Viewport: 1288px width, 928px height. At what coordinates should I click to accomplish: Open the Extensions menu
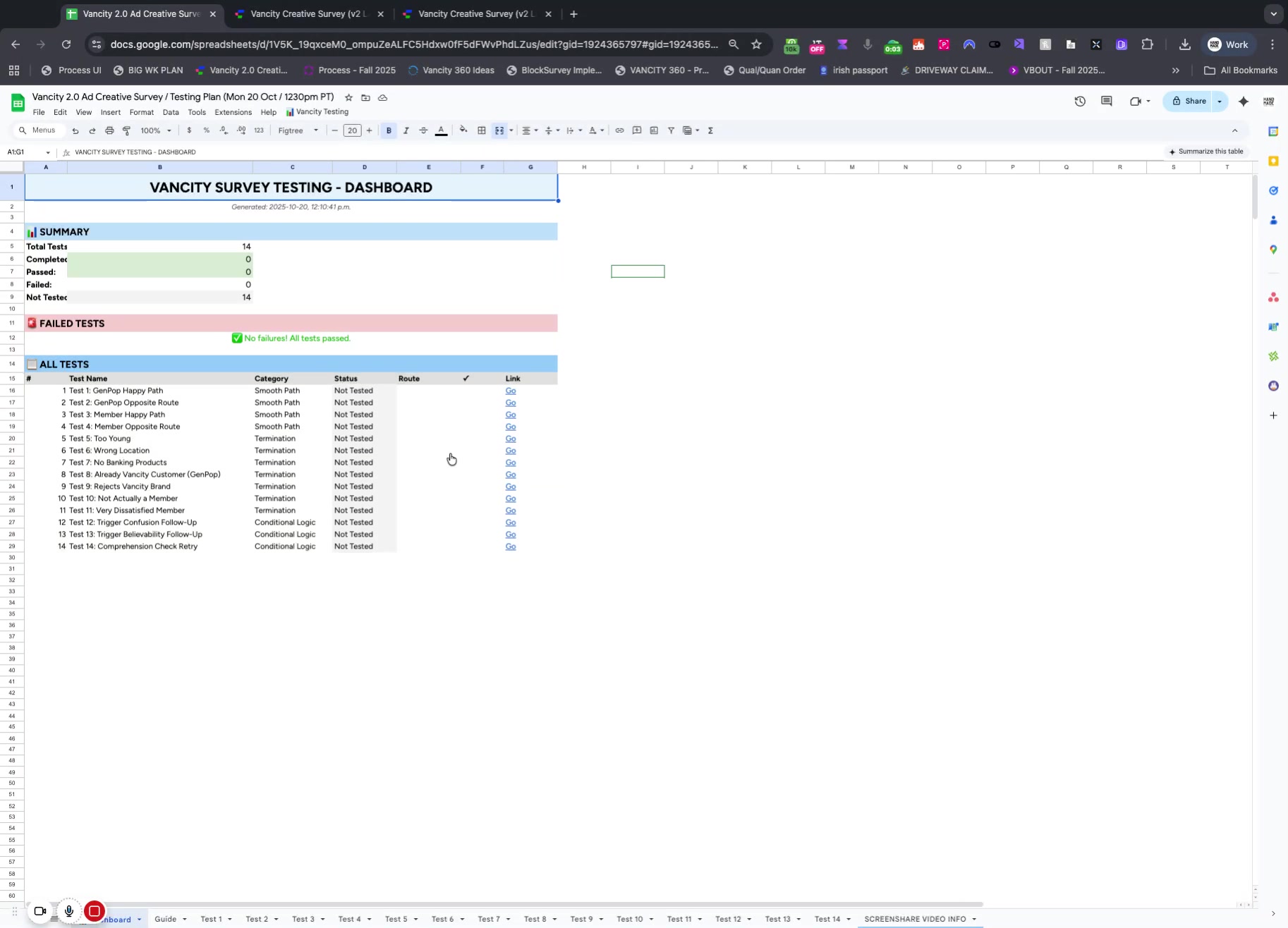pyautogui.click(x=233, y=112)
